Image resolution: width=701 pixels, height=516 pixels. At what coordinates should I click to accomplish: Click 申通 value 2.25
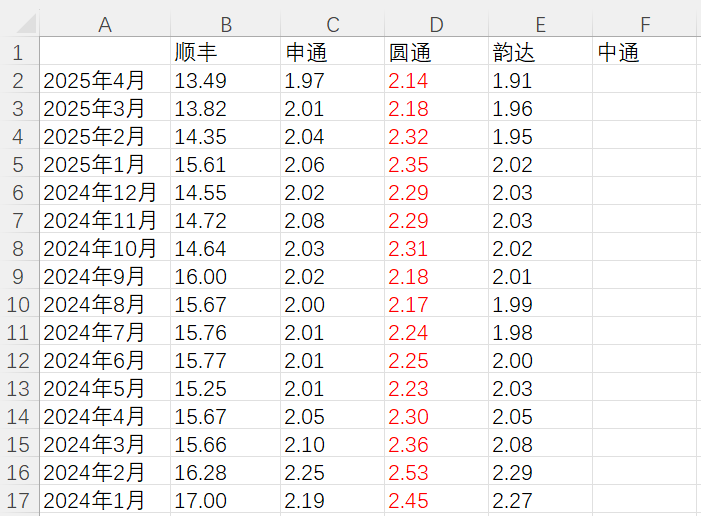[333, 473]
